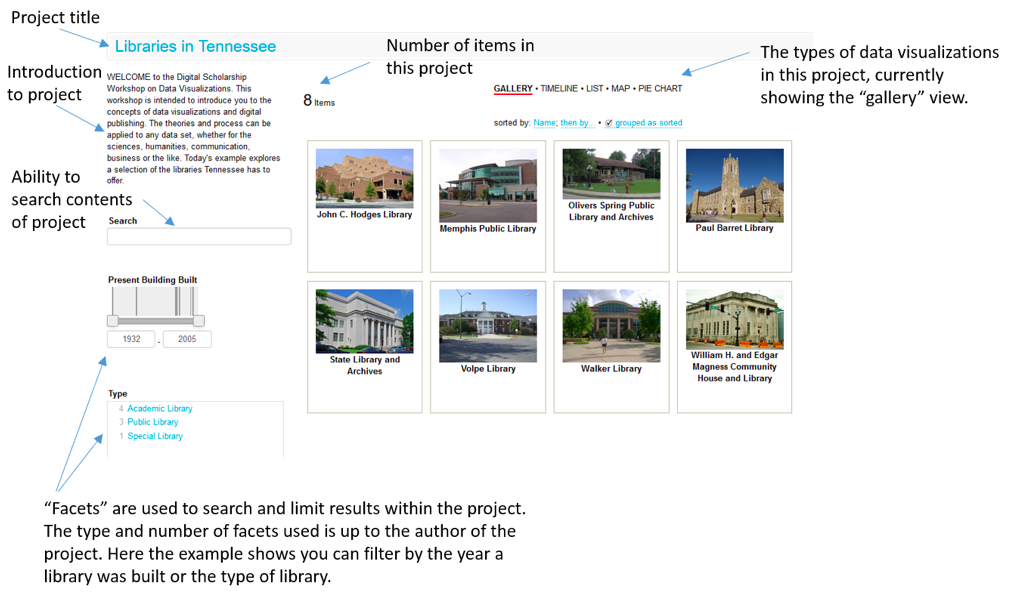The height and width of the screenshot is (599, 1012).
Task: Select the Volpe Library thumbnail
Action: (x=488, y=325)
